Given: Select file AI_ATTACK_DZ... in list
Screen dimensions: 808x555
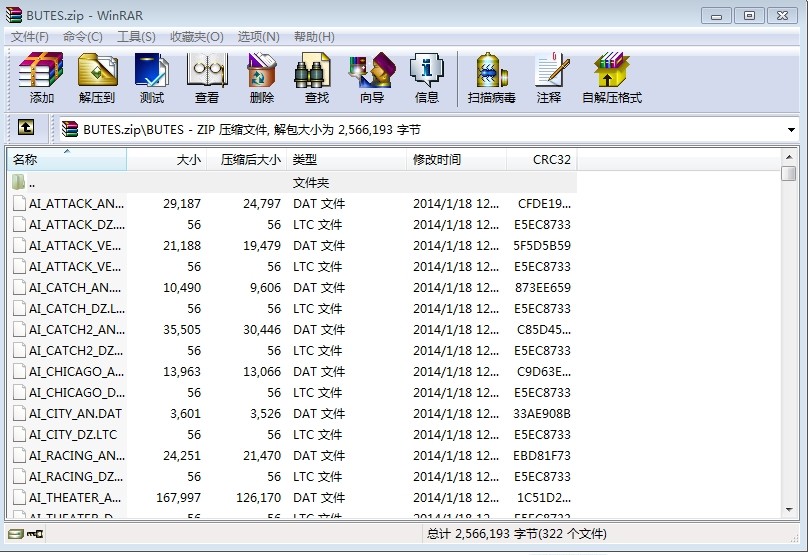Looking at the screenshot, I should pos(77,225).
